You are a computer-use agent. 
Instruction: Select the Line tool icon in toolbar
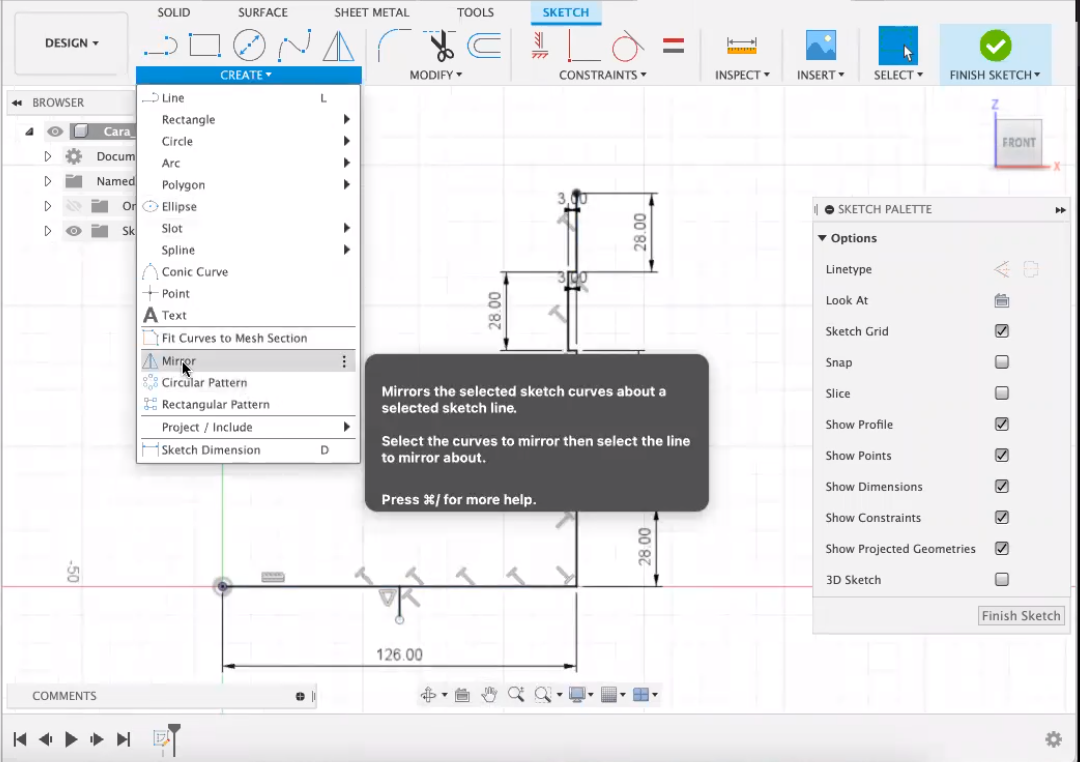click(x=160, y=46)
